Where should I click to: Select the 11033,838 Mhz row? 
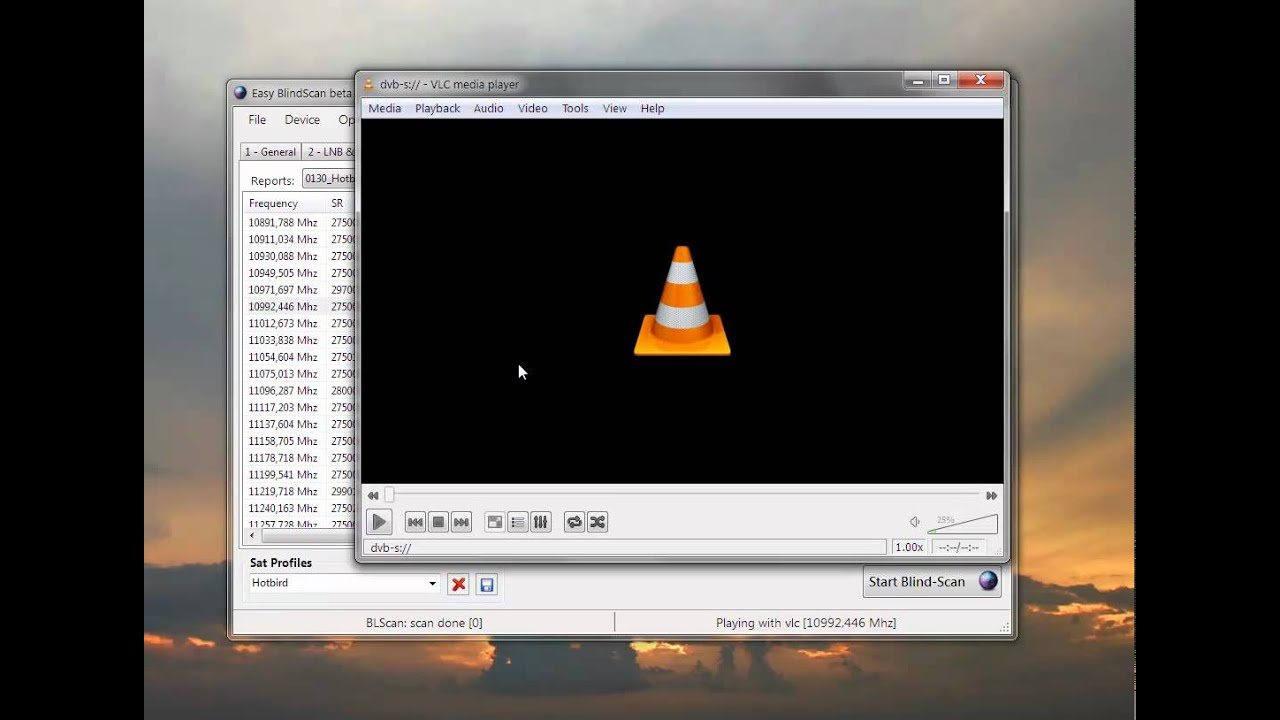[x=300, y=340]
